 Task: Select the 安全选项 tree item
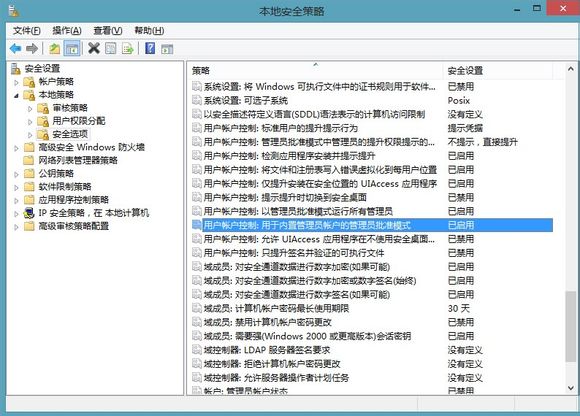pyautogui.click(x=70, y=134)
